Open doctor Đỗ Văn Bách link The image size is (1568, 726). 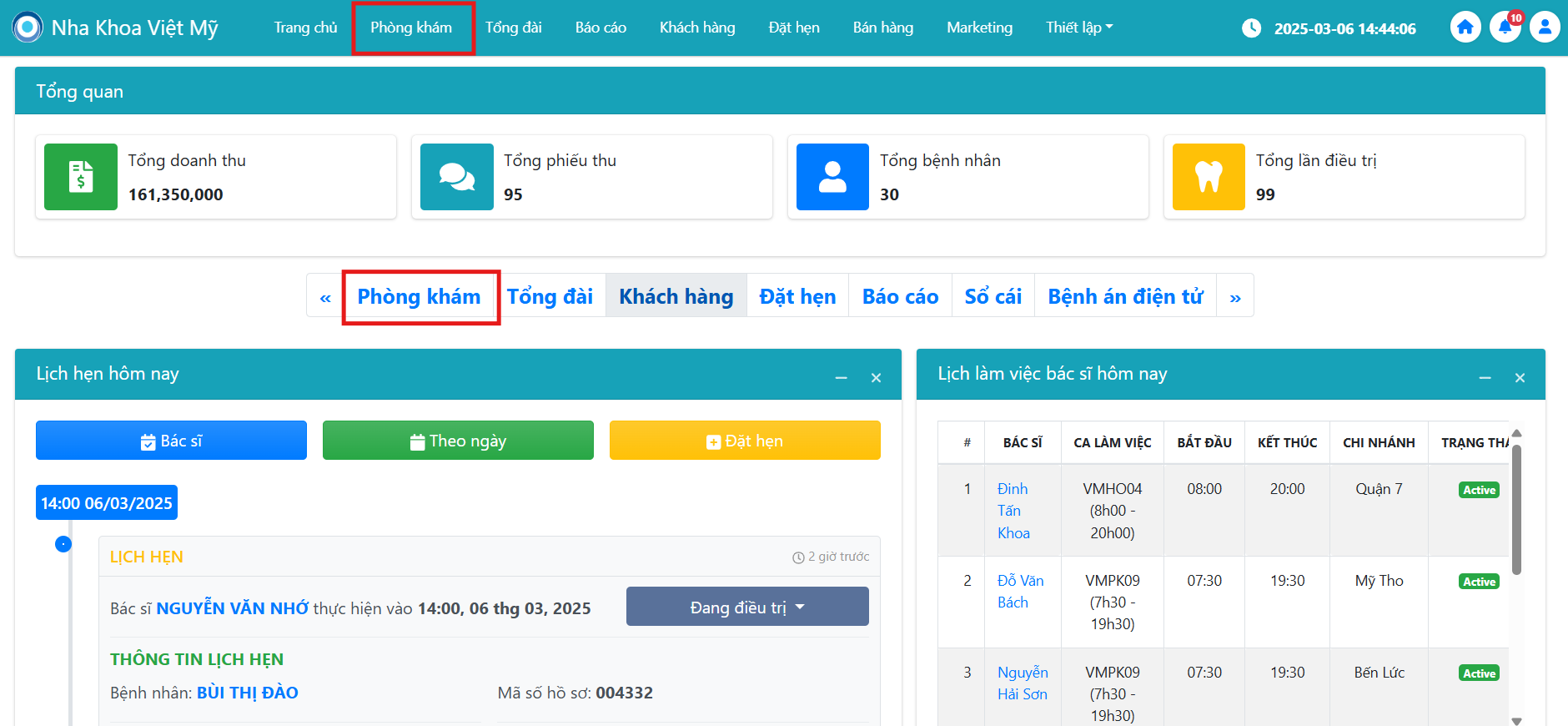(1020, 591)
